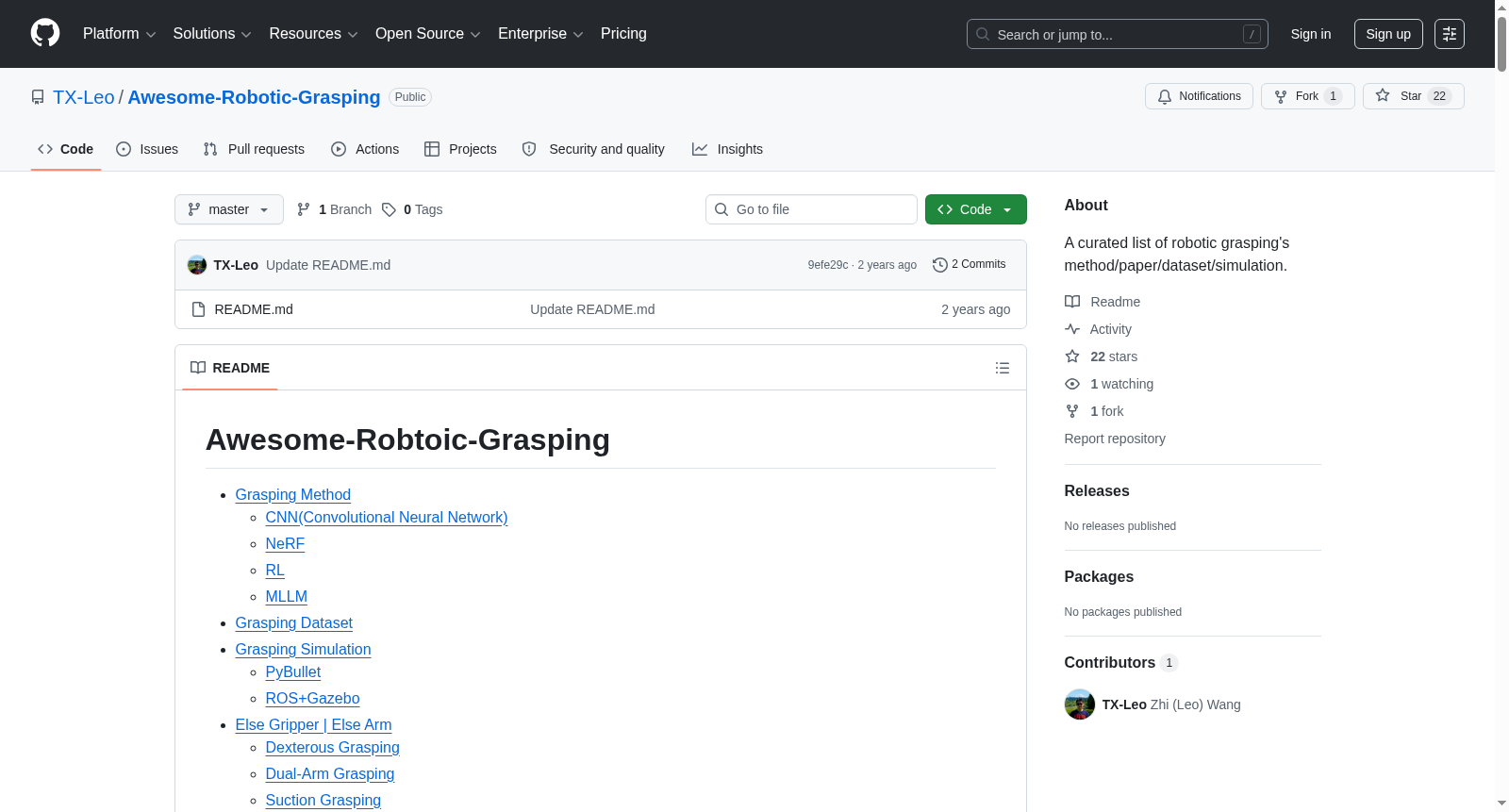Jump to CNN(Convolutional Neural Network) section
The width and height of the screenshot is (1509, 812).
point(387,517)
